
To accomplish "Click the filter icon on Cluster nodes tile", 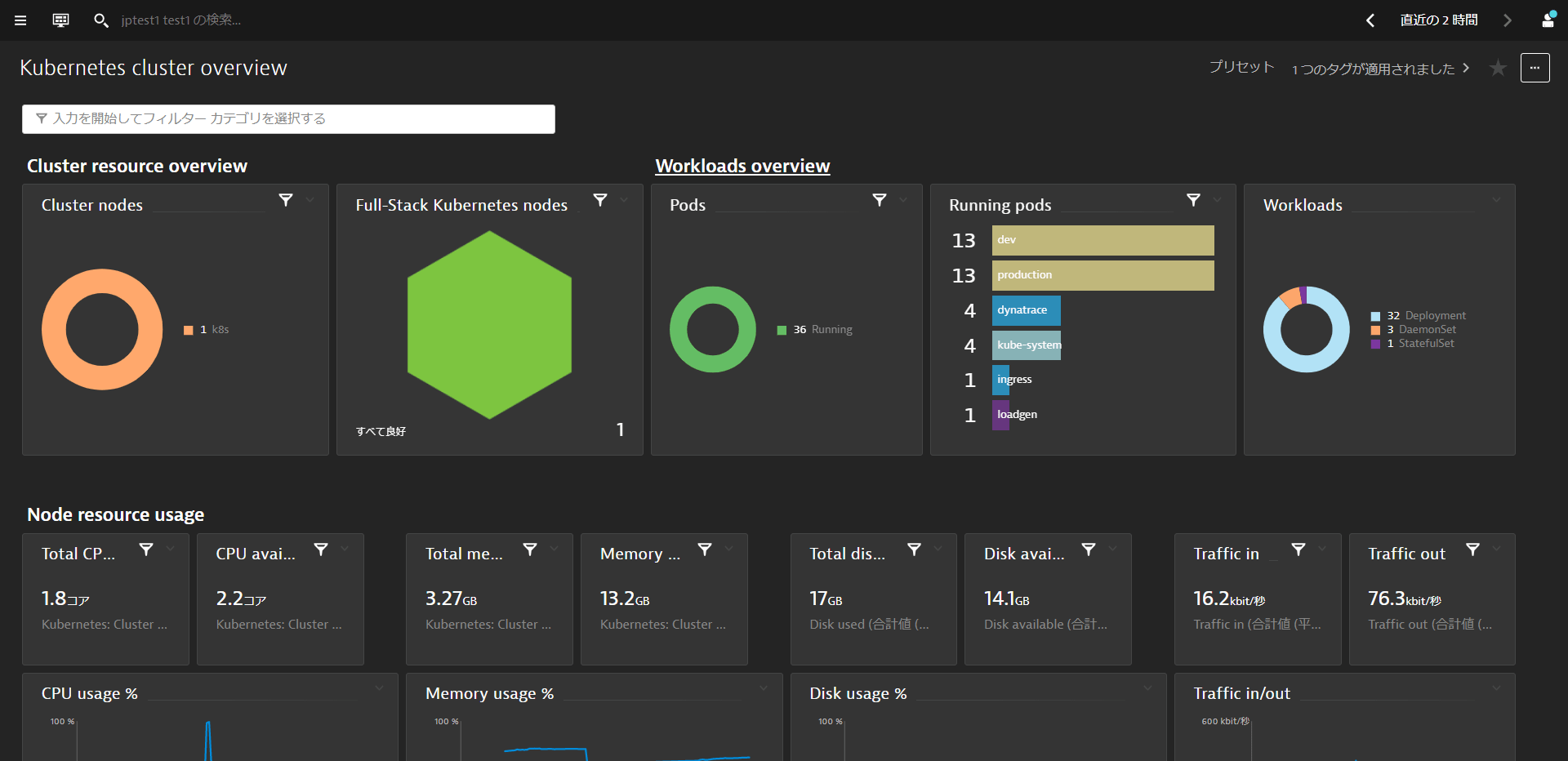I will coord(286,199).
